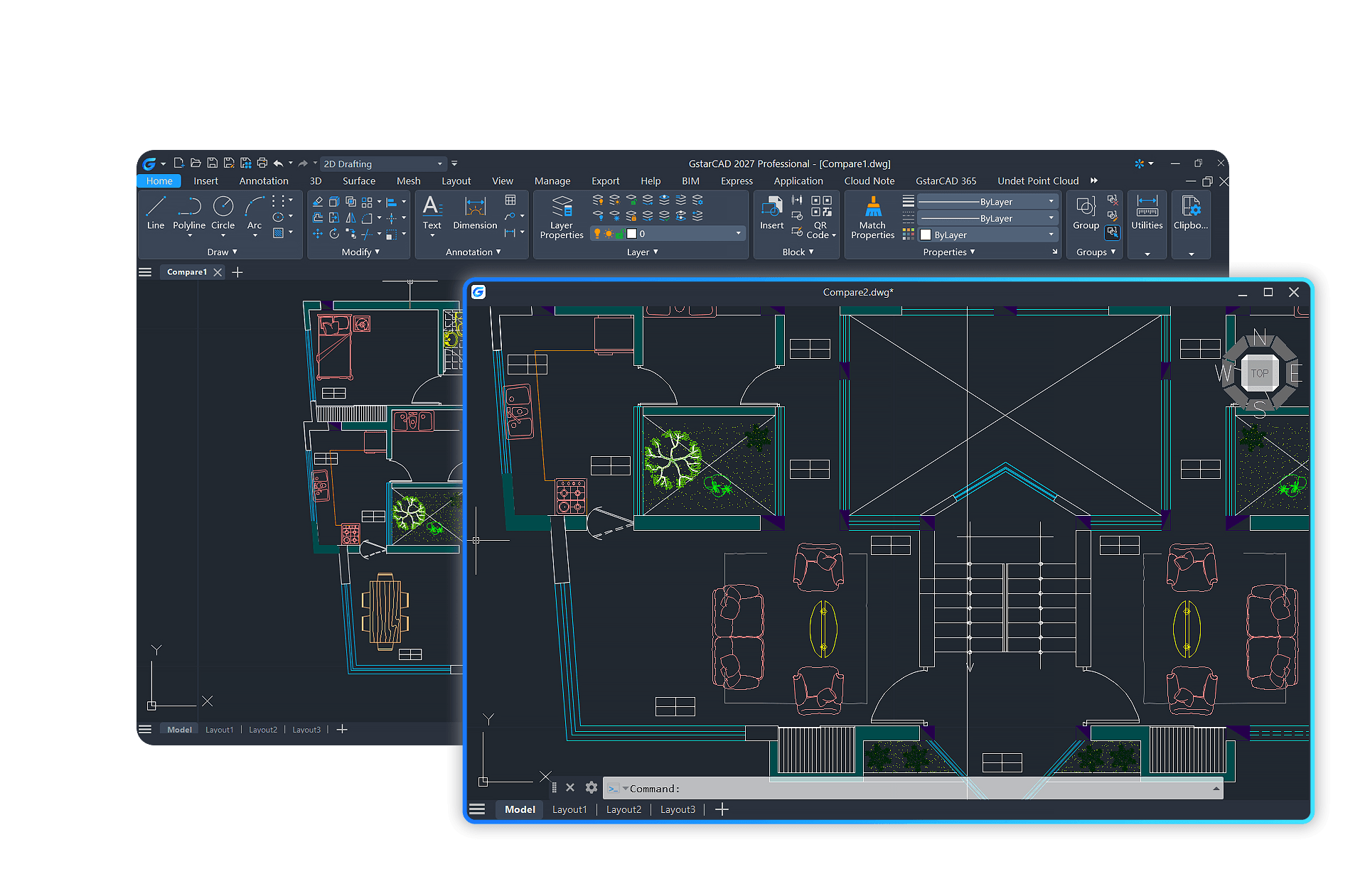Open the layer 0 selection dropdown
This screenshot has height=896, width=1365.
tap(738, 234)
